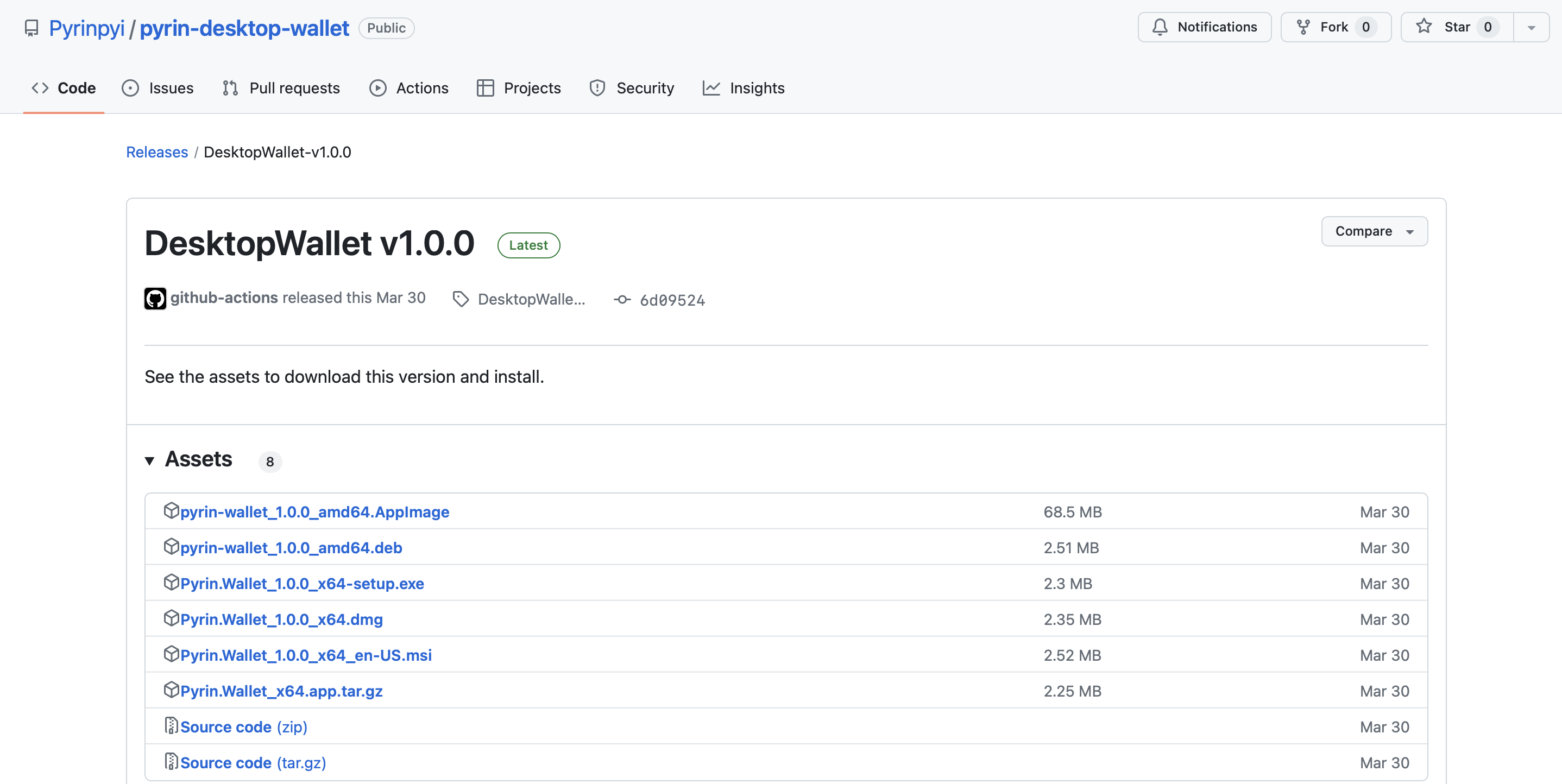
Task: Click the Assets count badge showing 8
Action: click(x=270, y=461)
